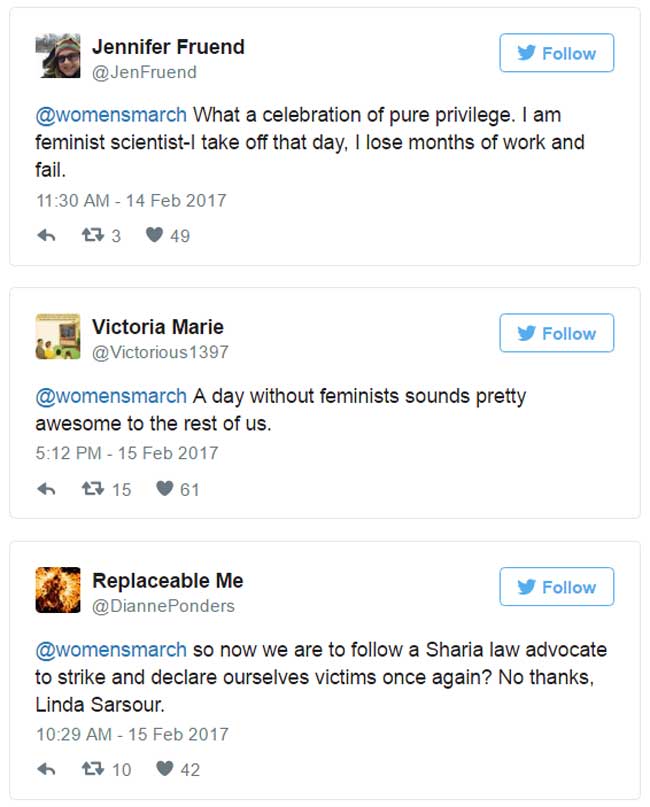Reply to Jennifer Fruend's tweet
The image size is (650, 807).
point(46,236)
